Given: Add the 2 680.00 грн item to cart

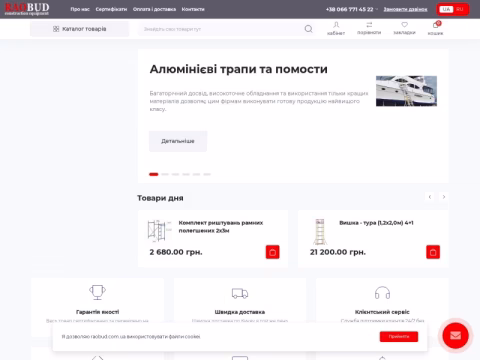Looking at the screenshot, I should coord(272,252).
